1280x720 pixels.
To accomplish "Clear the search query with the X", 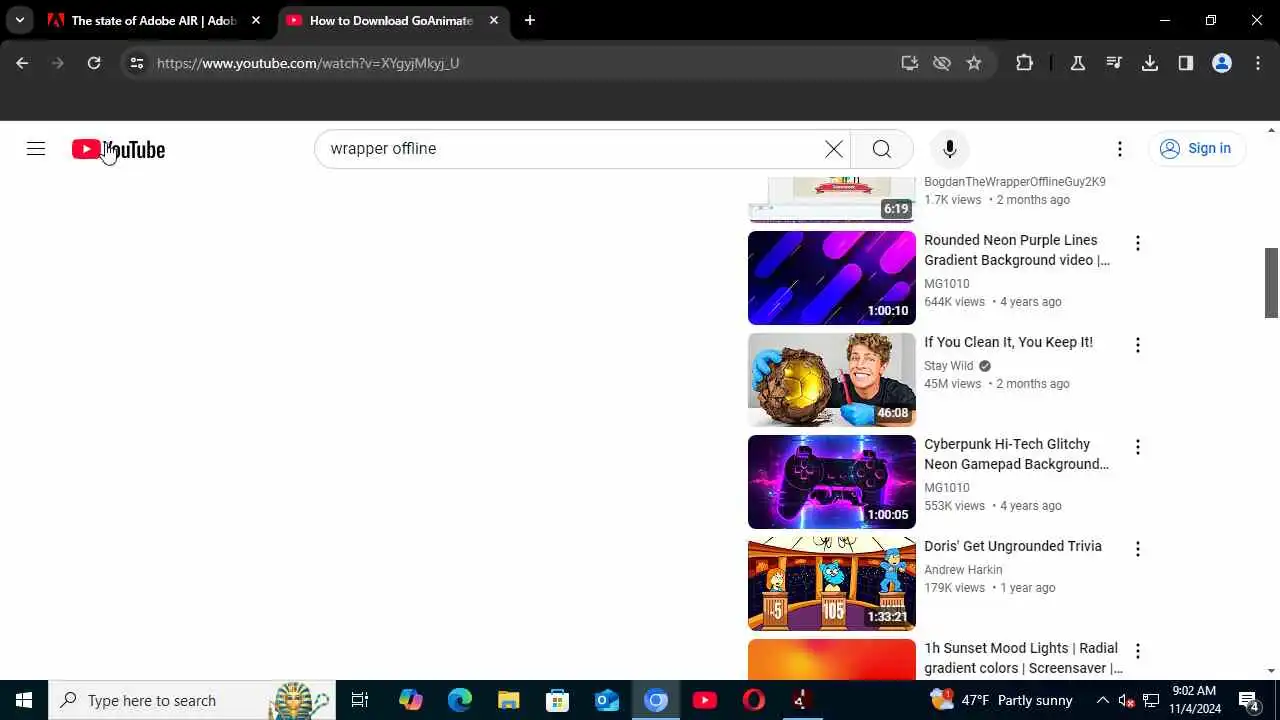I will (834, 149).
